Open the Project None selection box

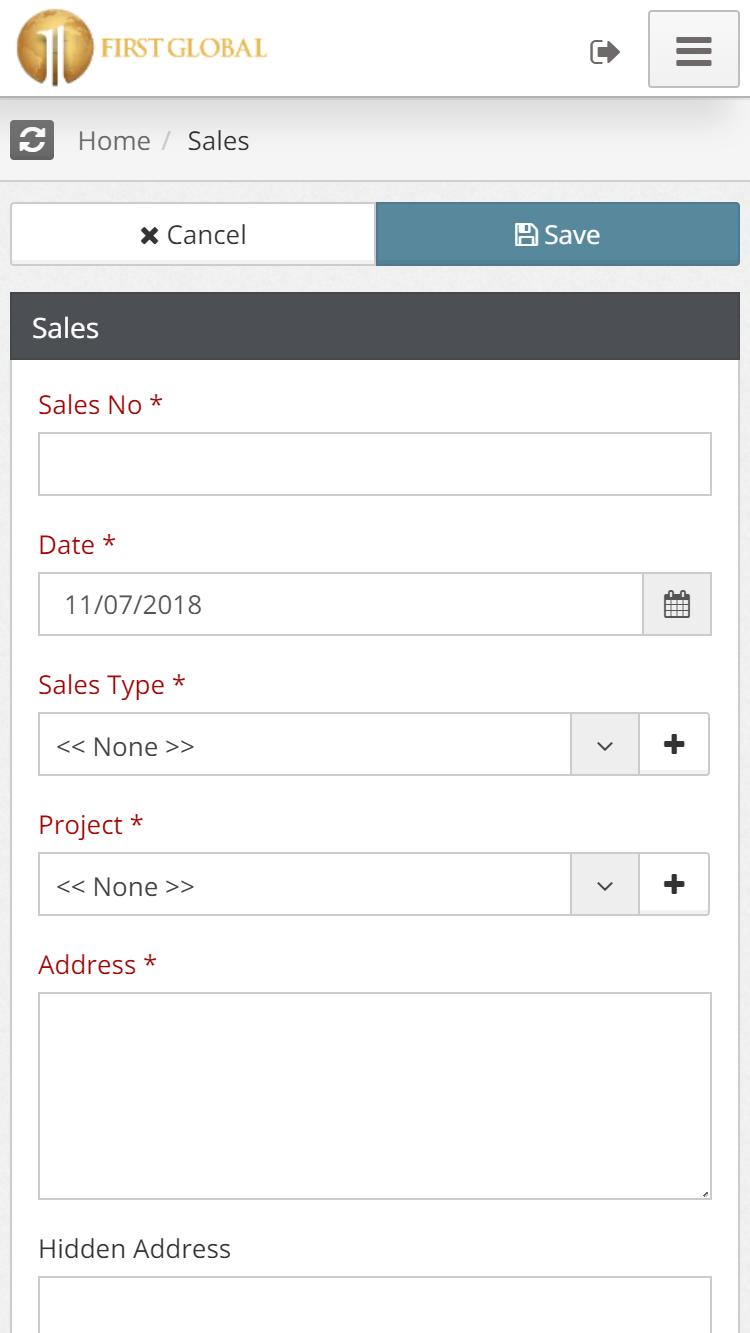point(305,884)
